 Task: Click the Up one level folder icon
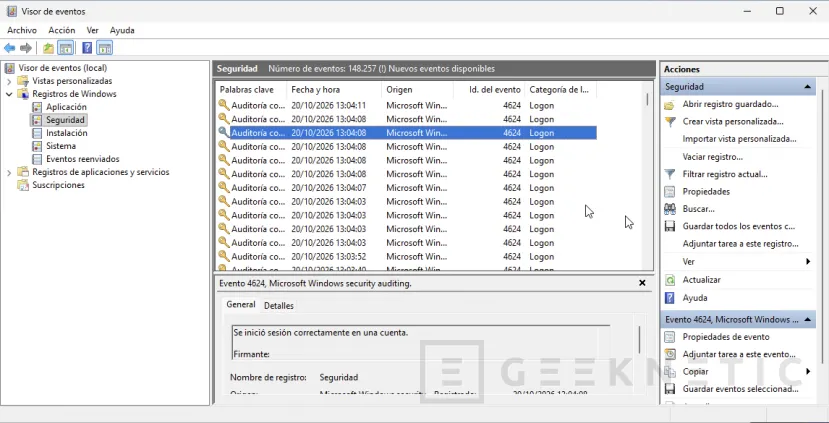[48, 48]
